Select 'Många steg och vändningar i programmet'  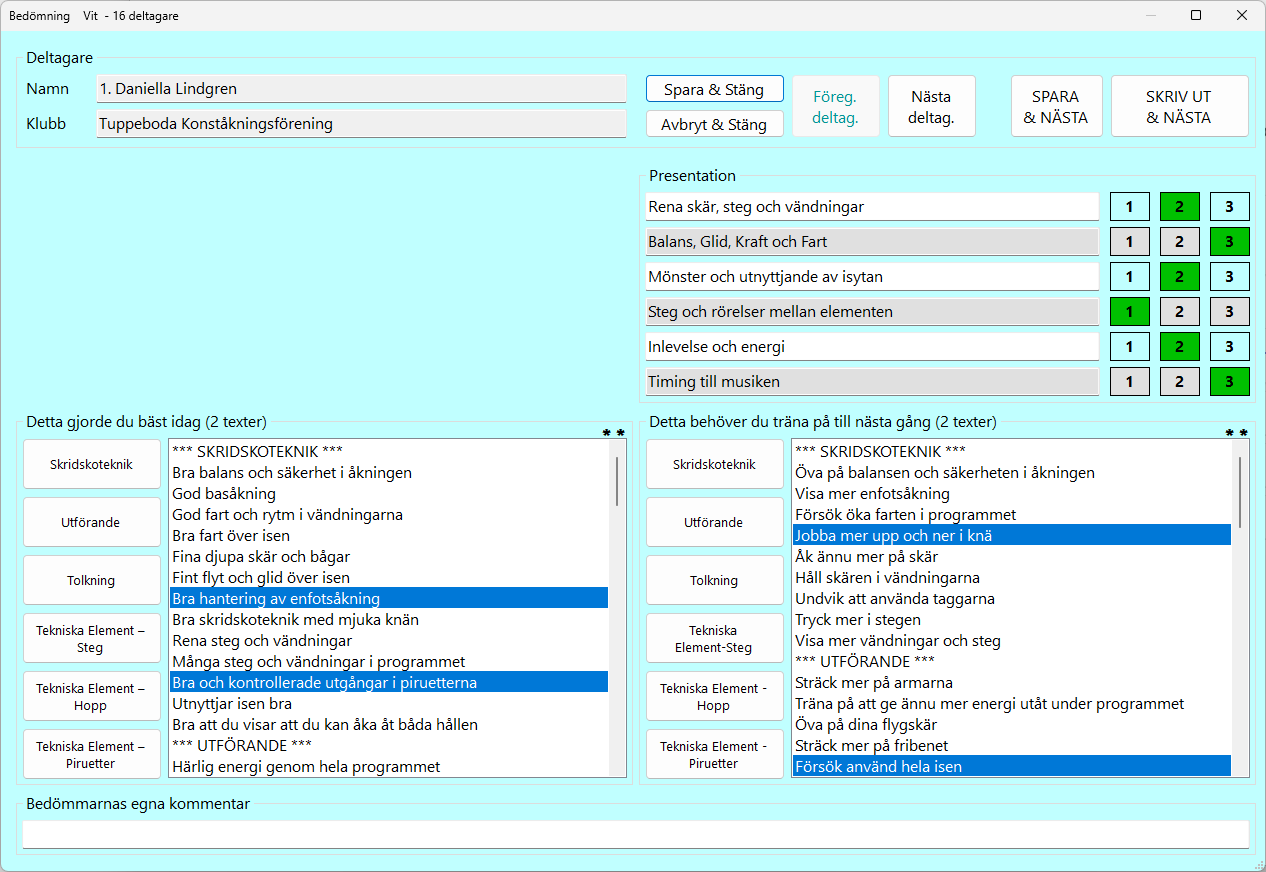pyautogui.click(x=389, y=661)
